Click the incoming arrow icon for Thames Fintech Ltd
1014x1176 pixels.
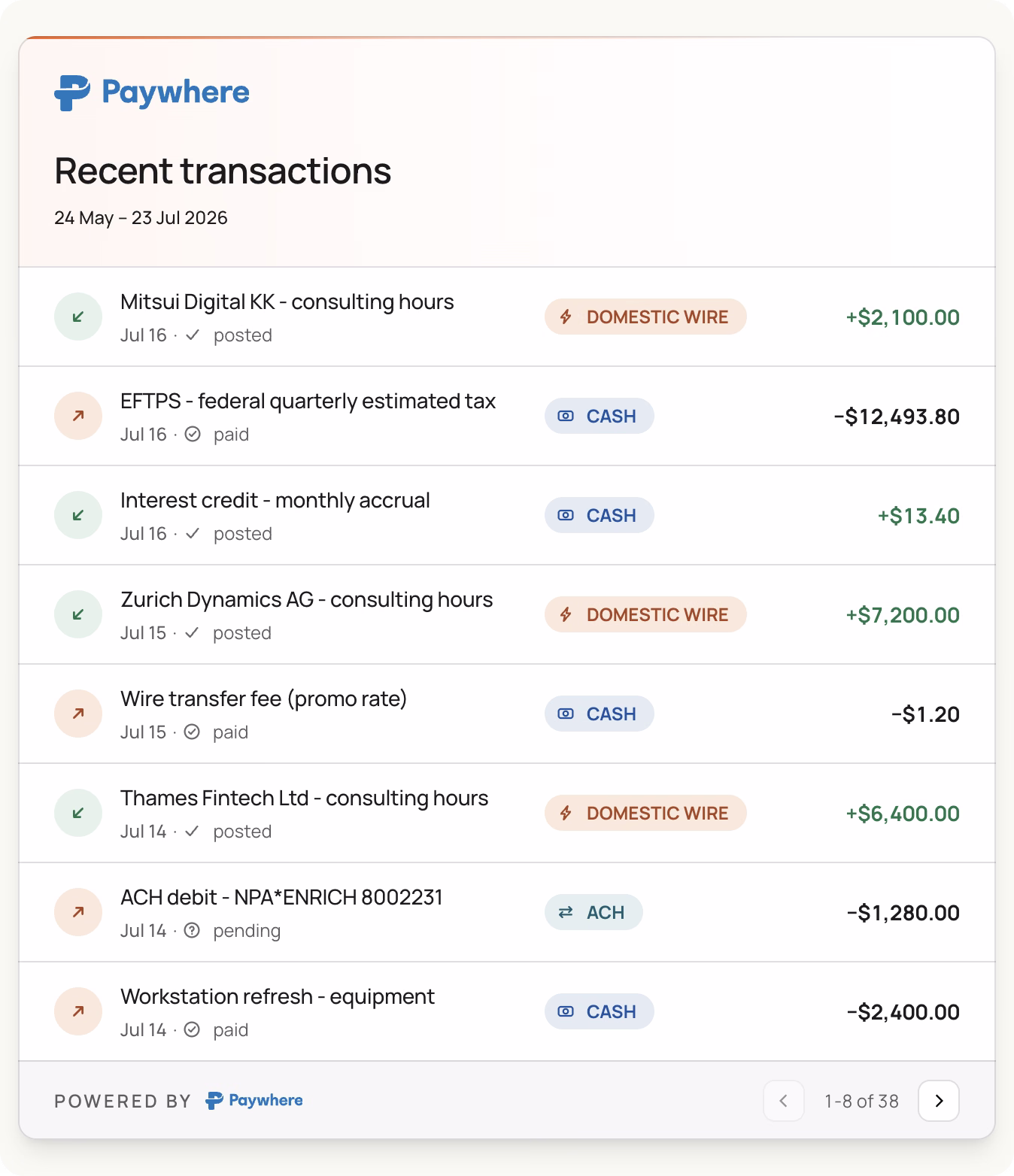point(78,813)
